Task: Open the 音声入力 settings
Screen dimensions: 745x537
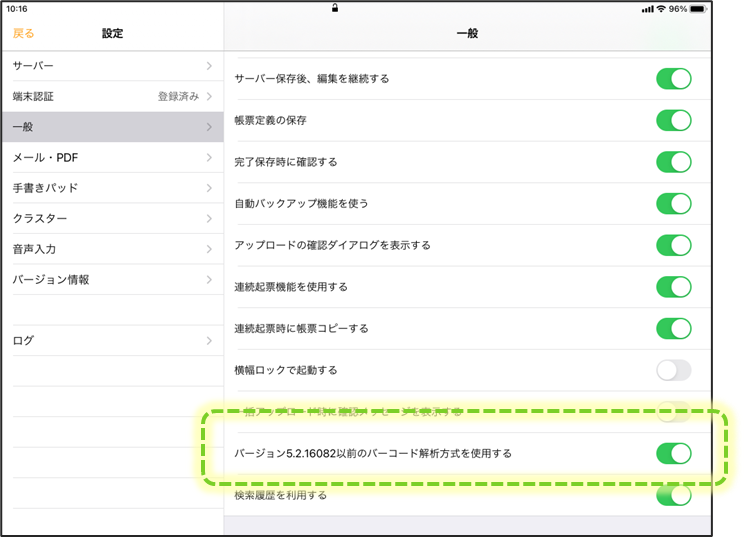Action: (112, 249)
